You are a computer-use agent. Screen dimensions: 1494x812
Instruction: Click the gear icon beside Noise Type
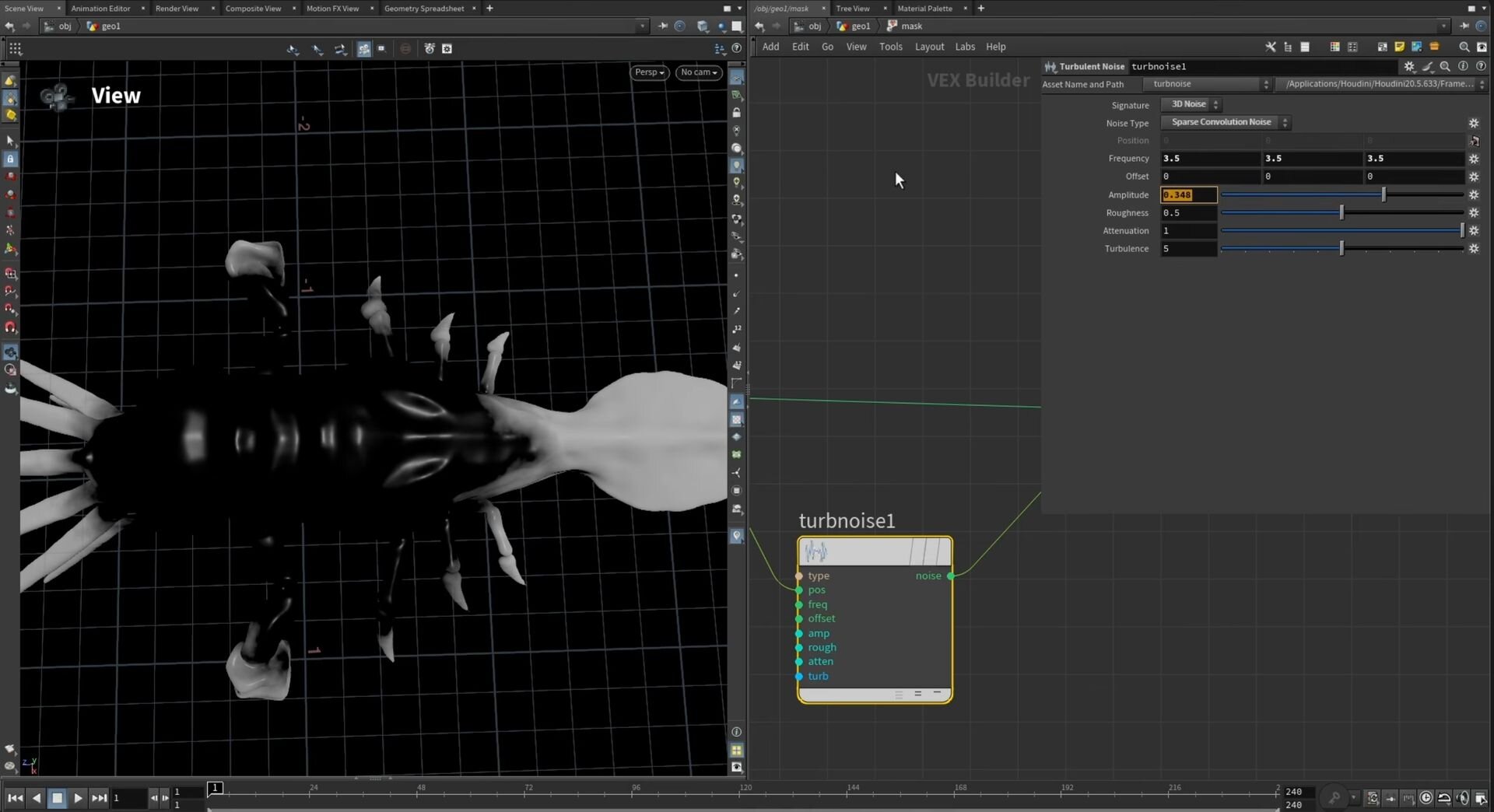[1473, 123]
